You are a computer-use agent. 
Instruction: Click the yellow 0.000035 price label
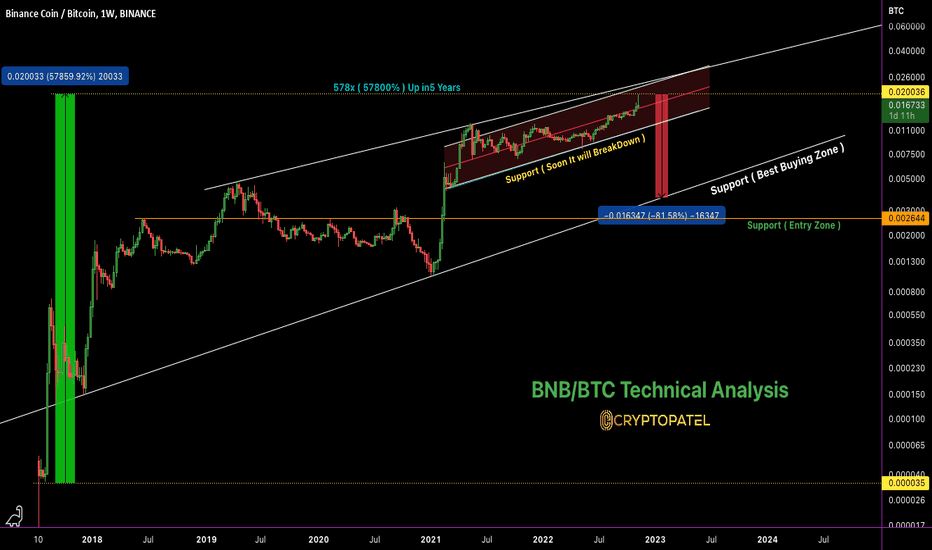pos(906,483)
